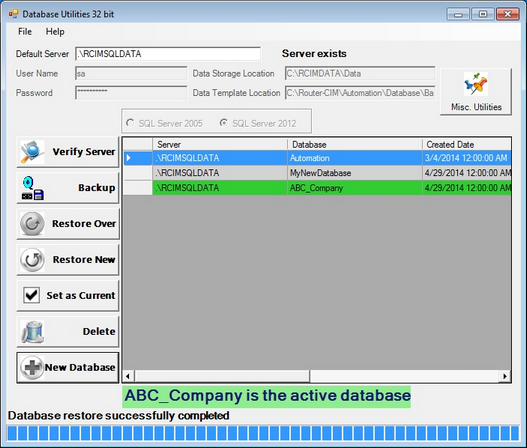Screen dimensions: 527x448
Task: Click the Set as Current label
Action: (81, 295)
